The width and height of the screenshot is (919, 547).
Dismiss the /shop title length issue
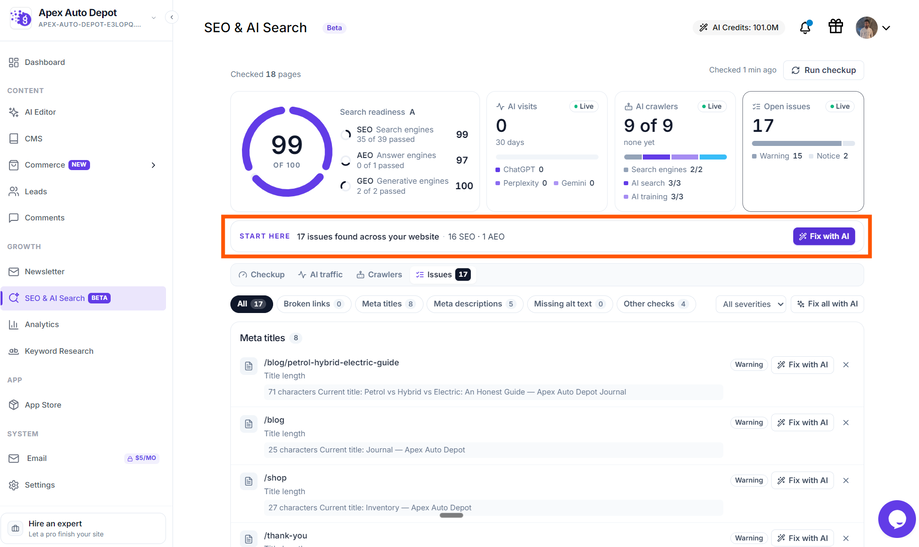point(846,480)
